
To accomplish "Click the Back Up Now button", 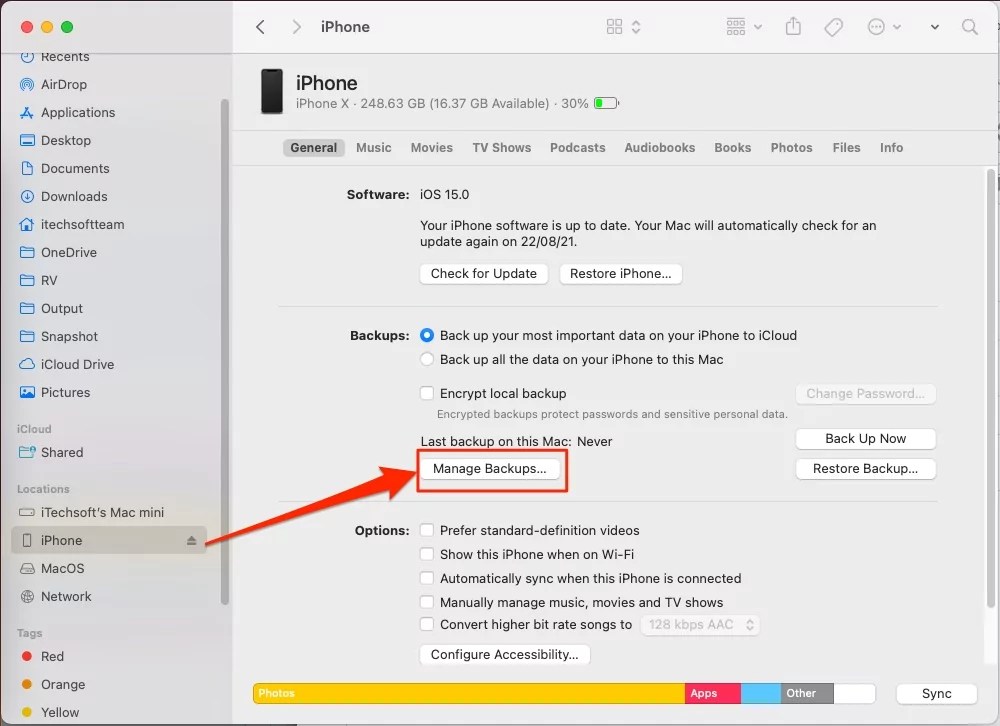I will pos(865,438).
